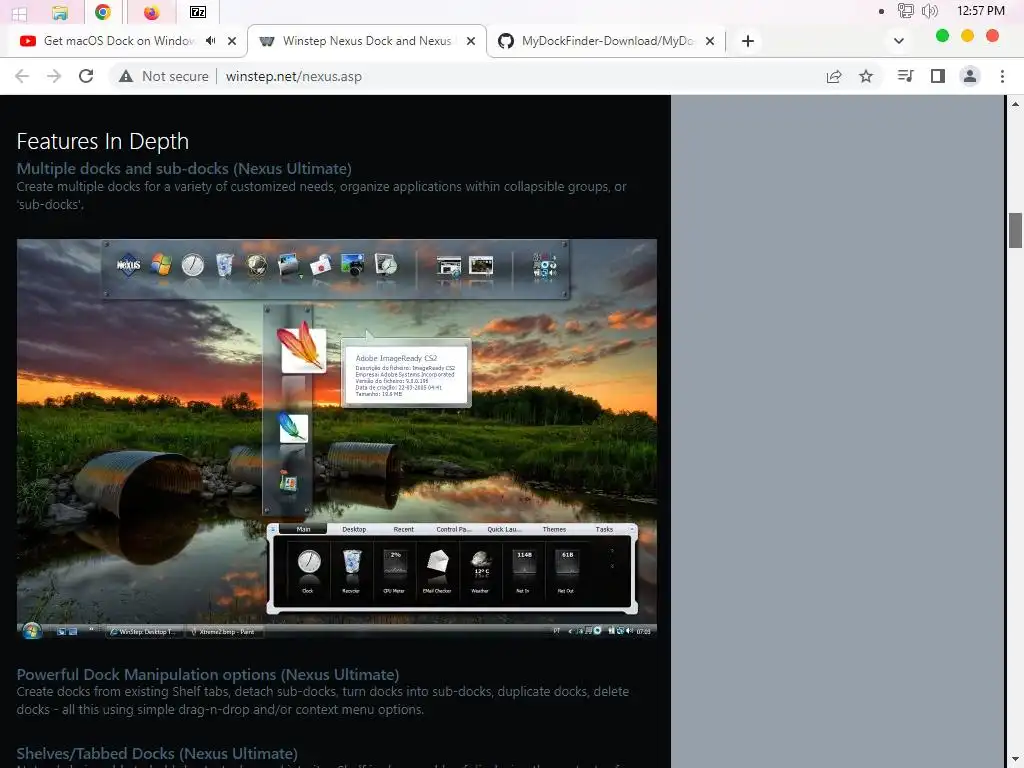Open a new browser tab
The width and height of the screenshot is (1024, 768).
tap(748, 41)
